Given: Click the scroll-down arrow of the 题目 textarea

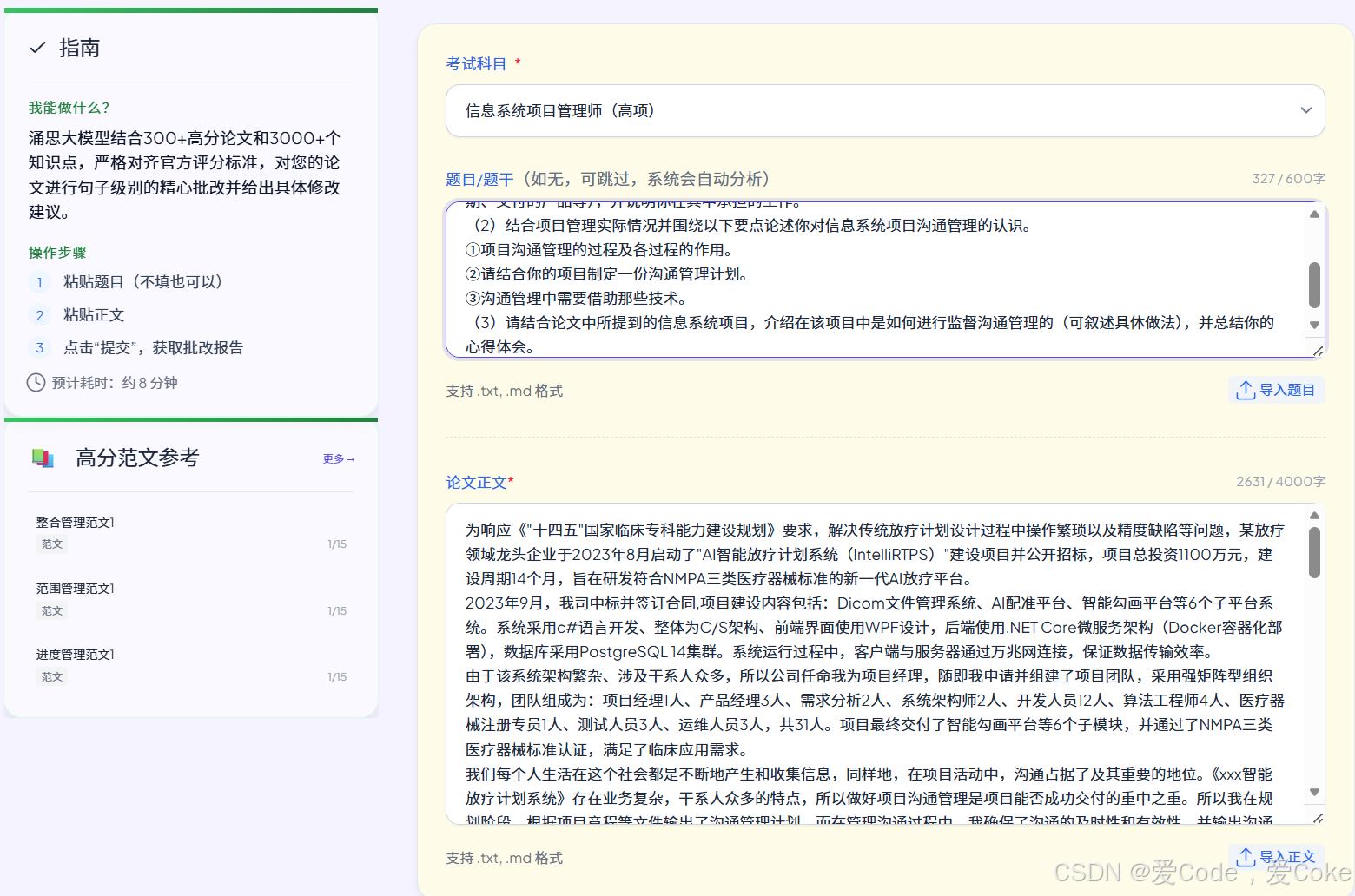Looking at the screenshot, I should click(1314, 325).
